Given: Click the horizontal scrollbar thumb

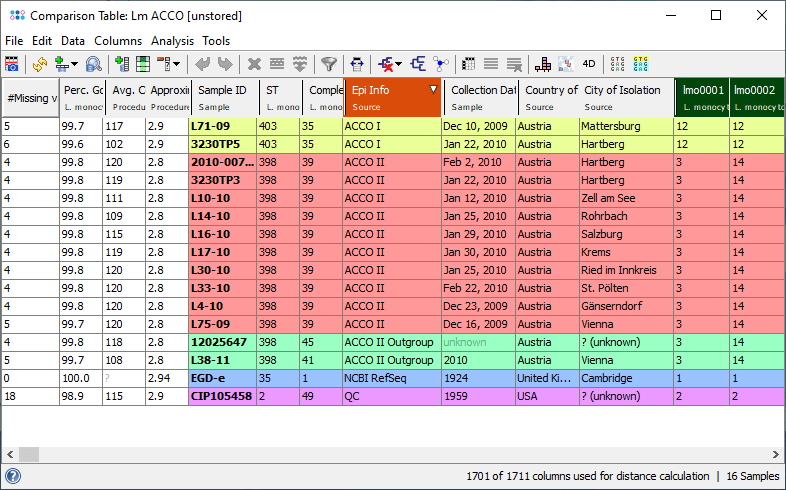Looking at the screenshot, I should point(29,455).
